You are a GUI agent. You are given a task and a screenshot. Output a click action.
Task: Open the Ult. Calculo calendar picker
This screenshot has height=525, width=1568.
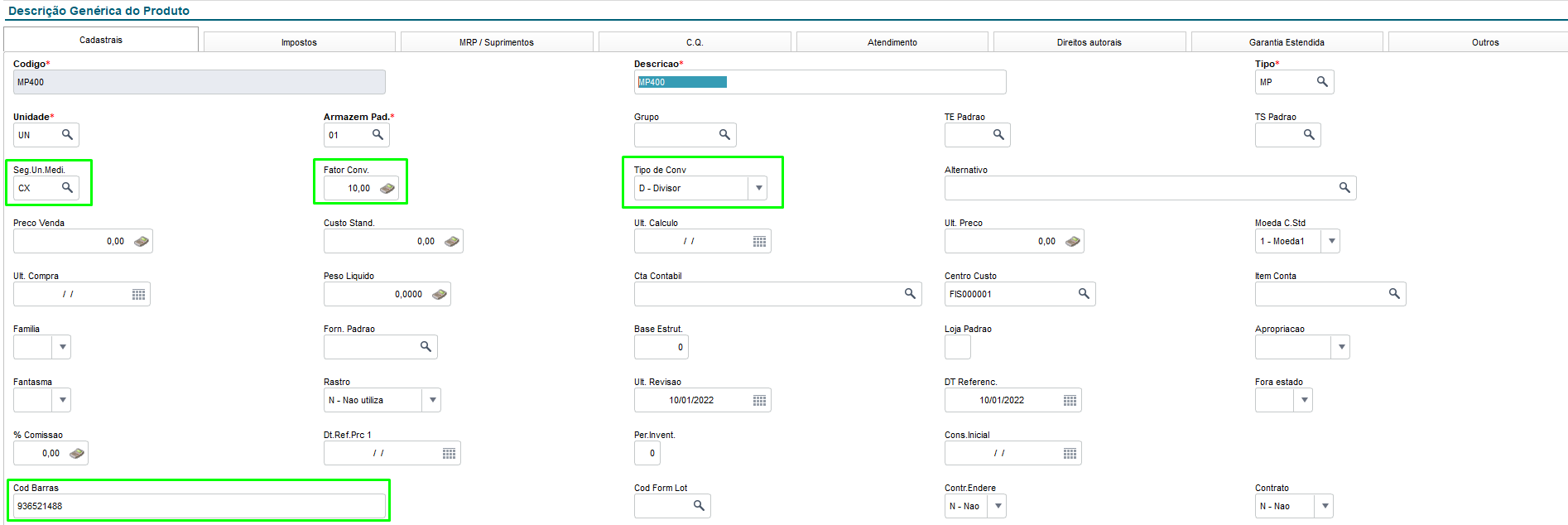759,242
